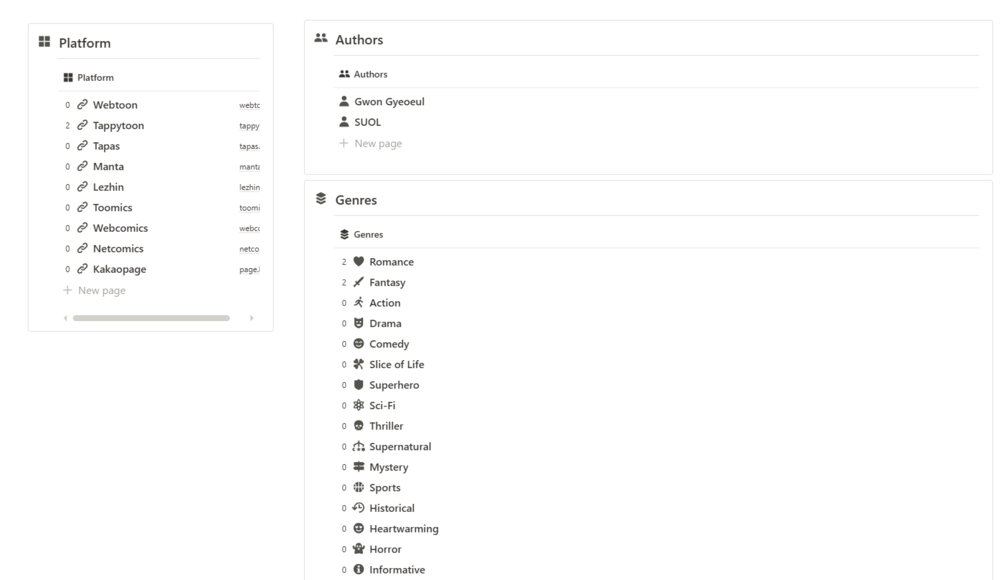The width and height of the screenshot is (1005, 580).
Task: Open the Gwon Gyeoeul author page
Action: [x=389, y=101]
